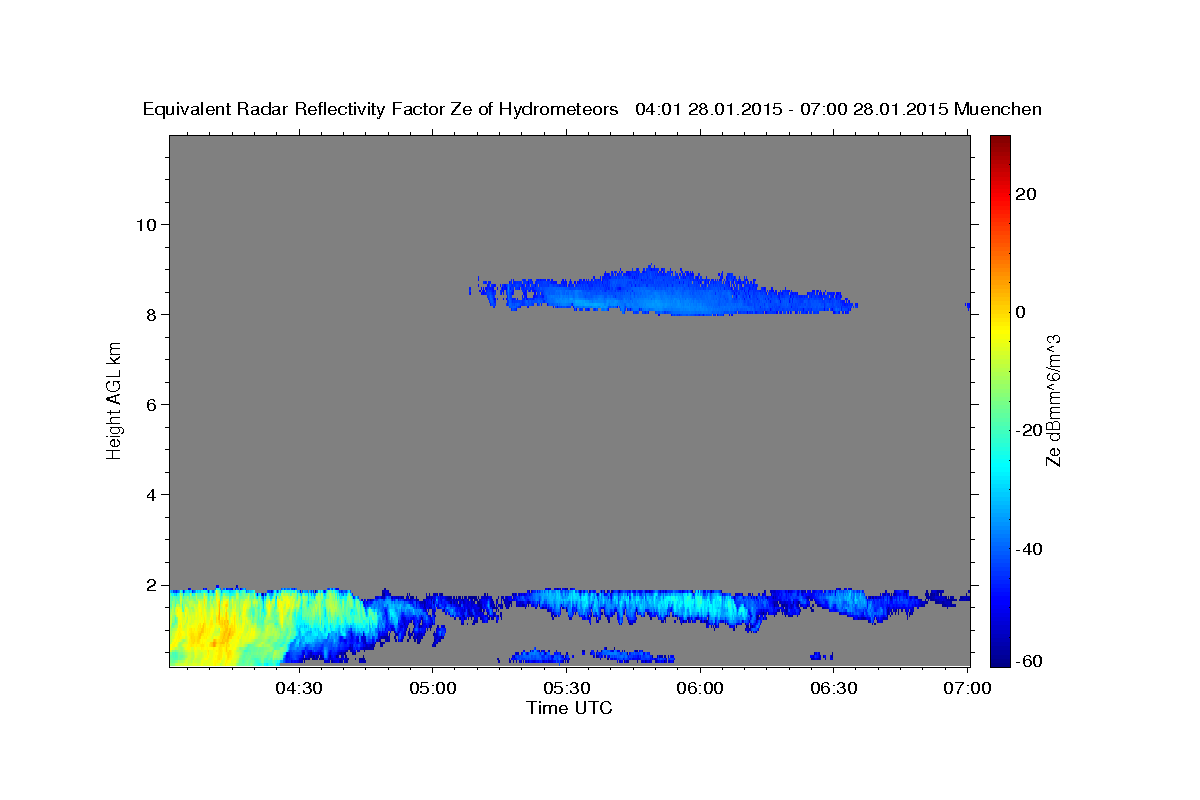Screen dimensions: 1200x800
Task: Click the "Time UTC" x-axis label
Action: tap(569, 708)
